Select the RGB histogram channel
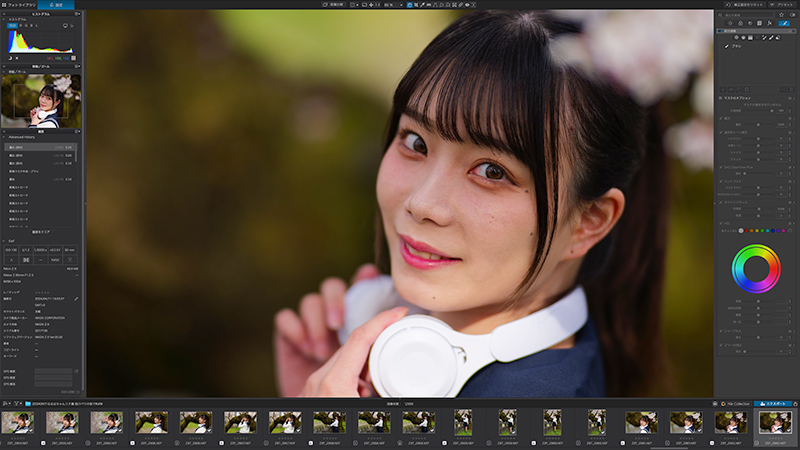Viewport: 800px width, 450px height. coord(12,26)
